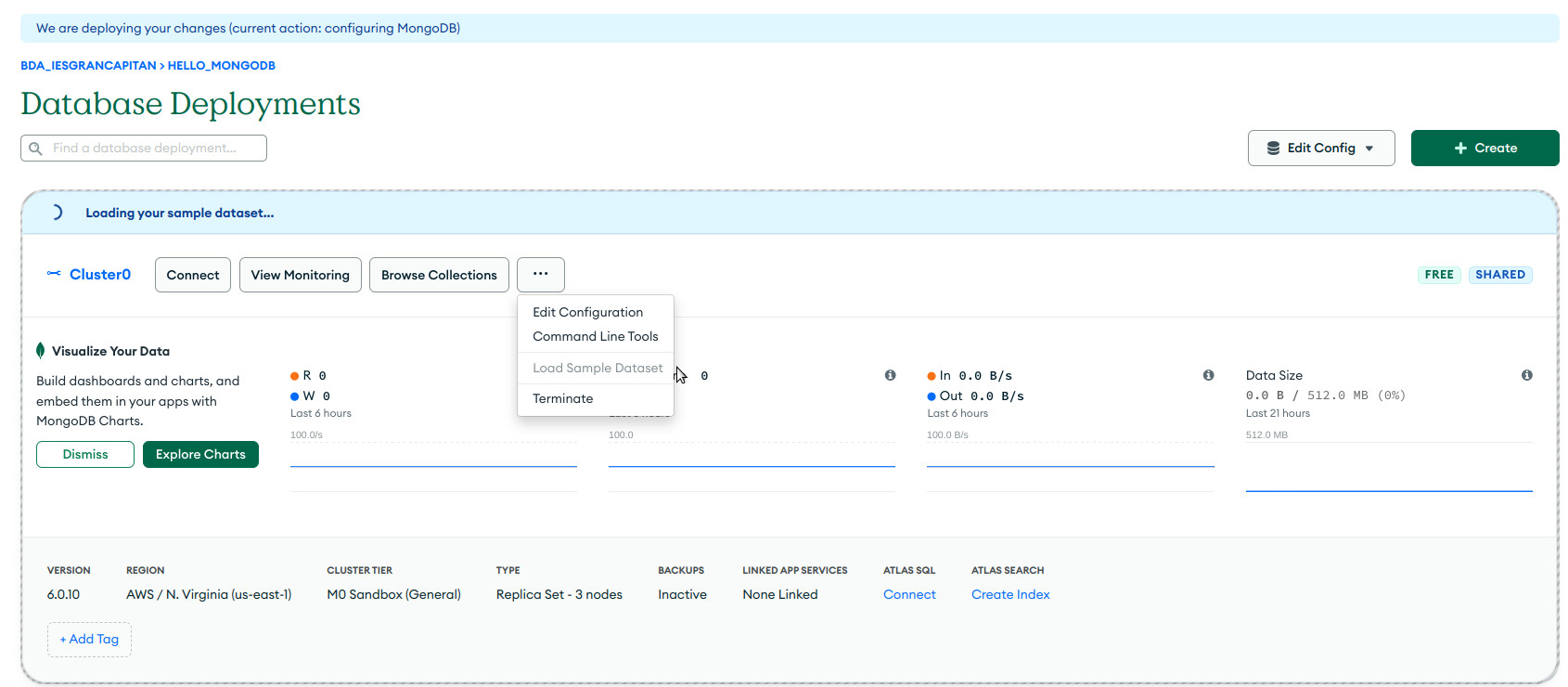The height and width of the screenshot is (687, 1568).
Task: Open BDA_IESGRANCAPITAN breadcrumb link
Action: (88, 66)
